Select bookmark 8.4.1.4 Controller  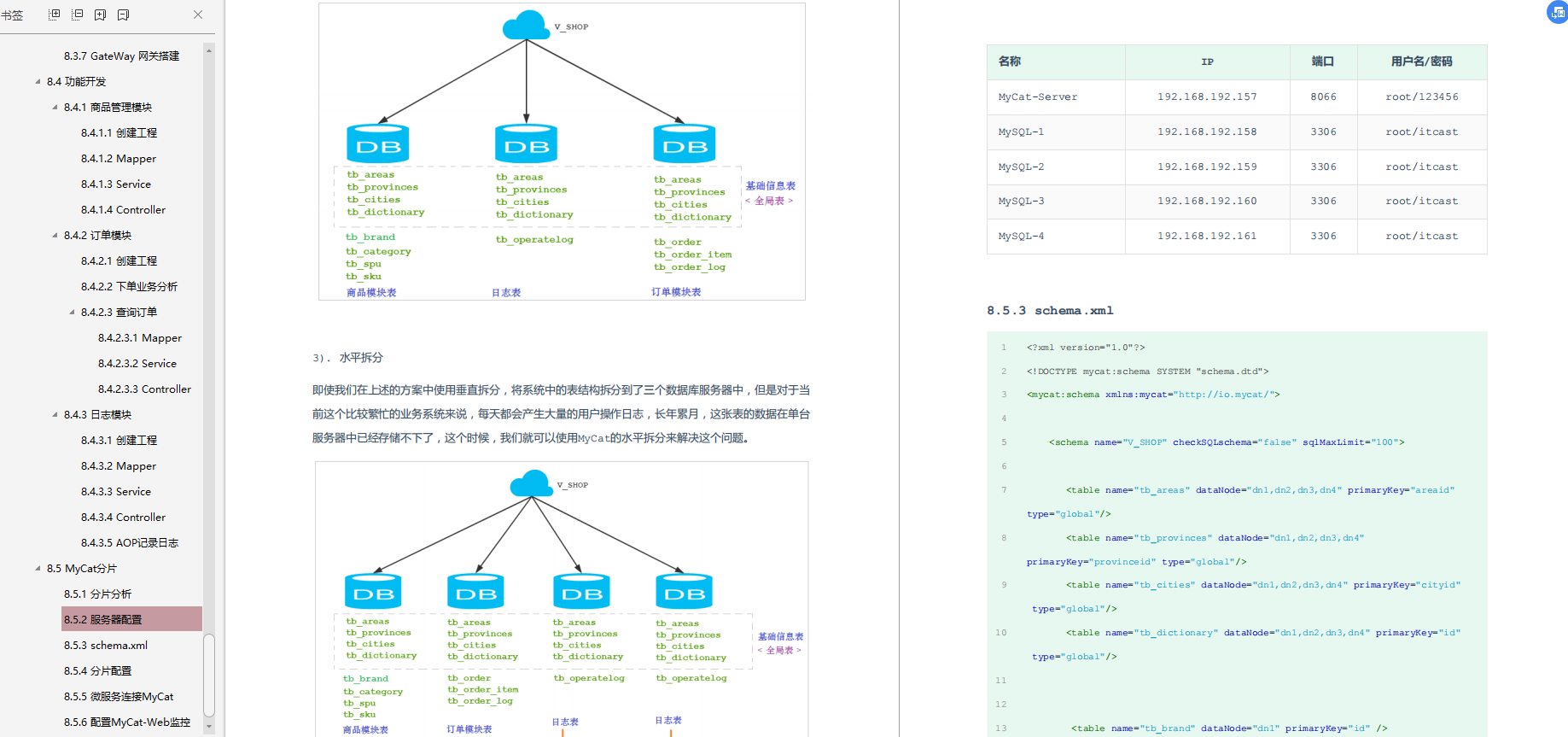pyautogui.click(x=123, y=209)
